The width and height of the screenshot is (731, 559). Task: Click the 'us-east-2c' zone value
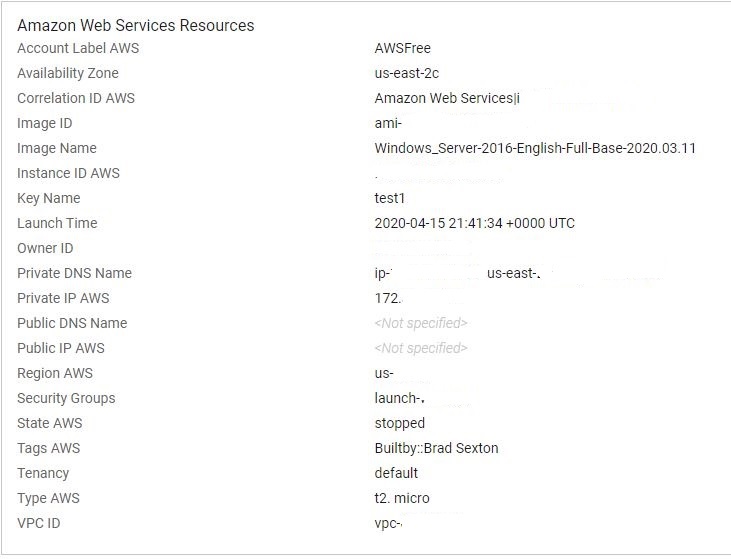(407, 73)
